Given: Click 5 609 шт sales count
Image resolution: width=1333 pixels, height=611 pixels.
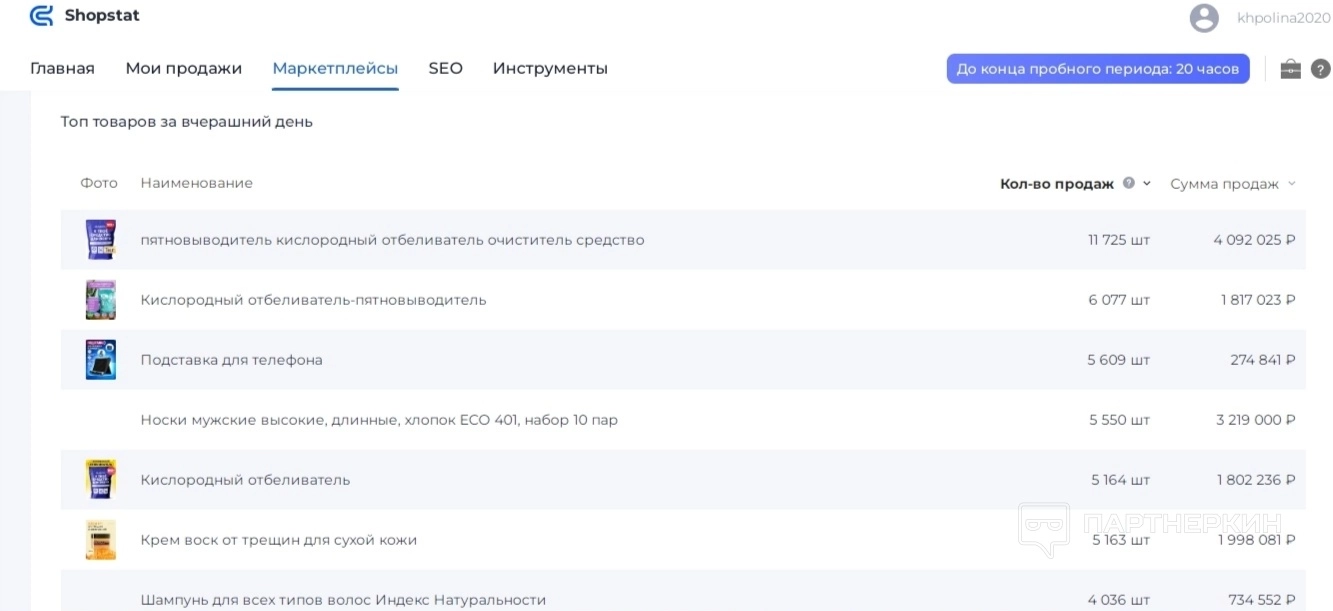Looking at the screenshot, I should [1119, 360].
